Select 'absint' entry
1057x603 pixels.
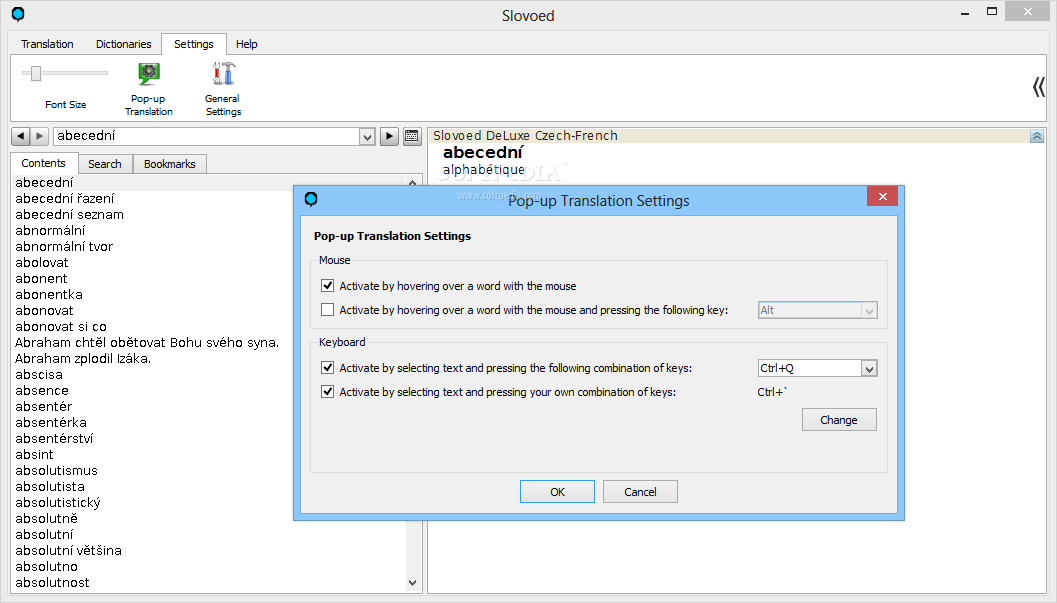point(34,455)
